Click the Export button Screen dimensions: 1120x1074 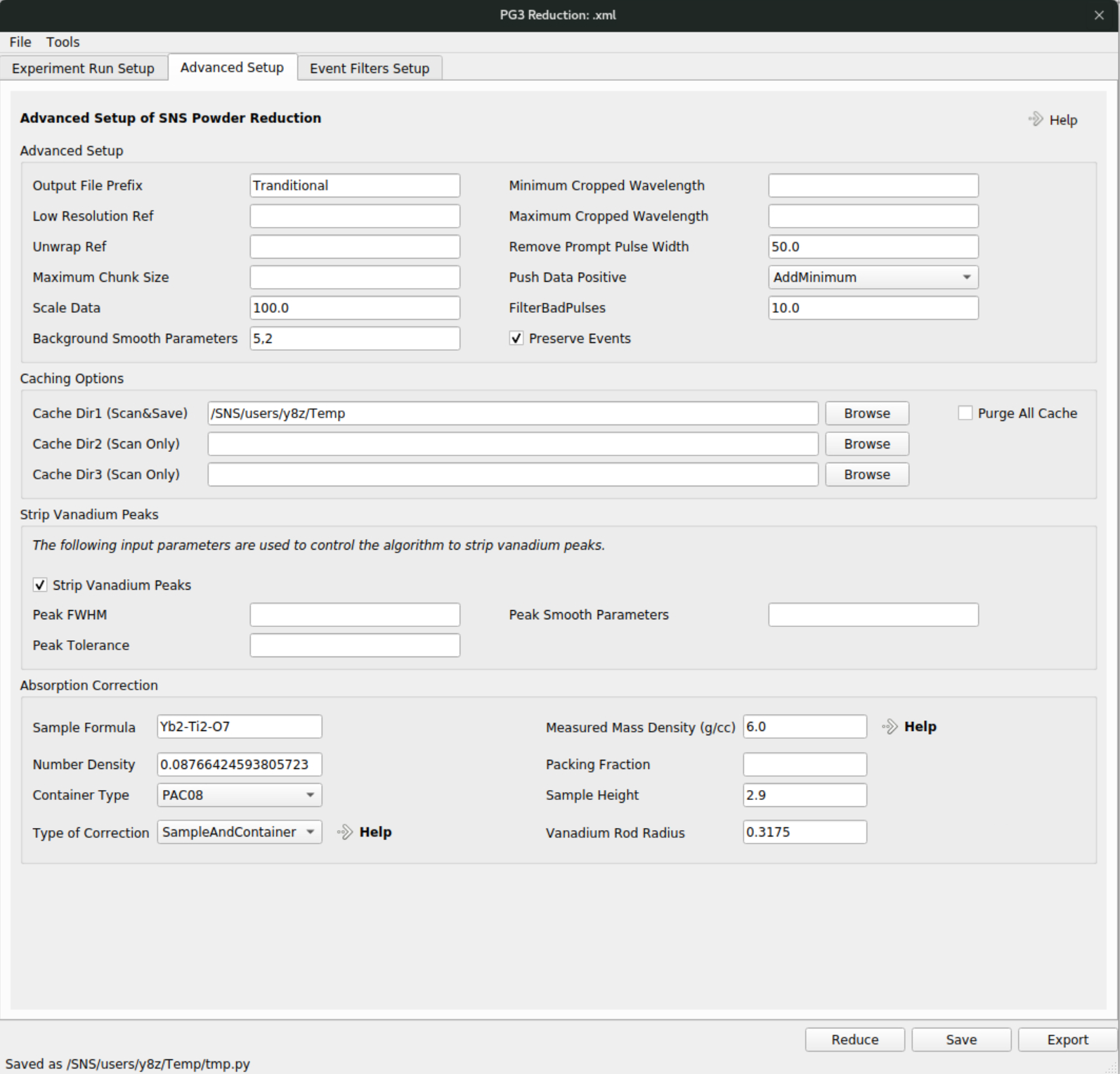tap(1067, 1040)
